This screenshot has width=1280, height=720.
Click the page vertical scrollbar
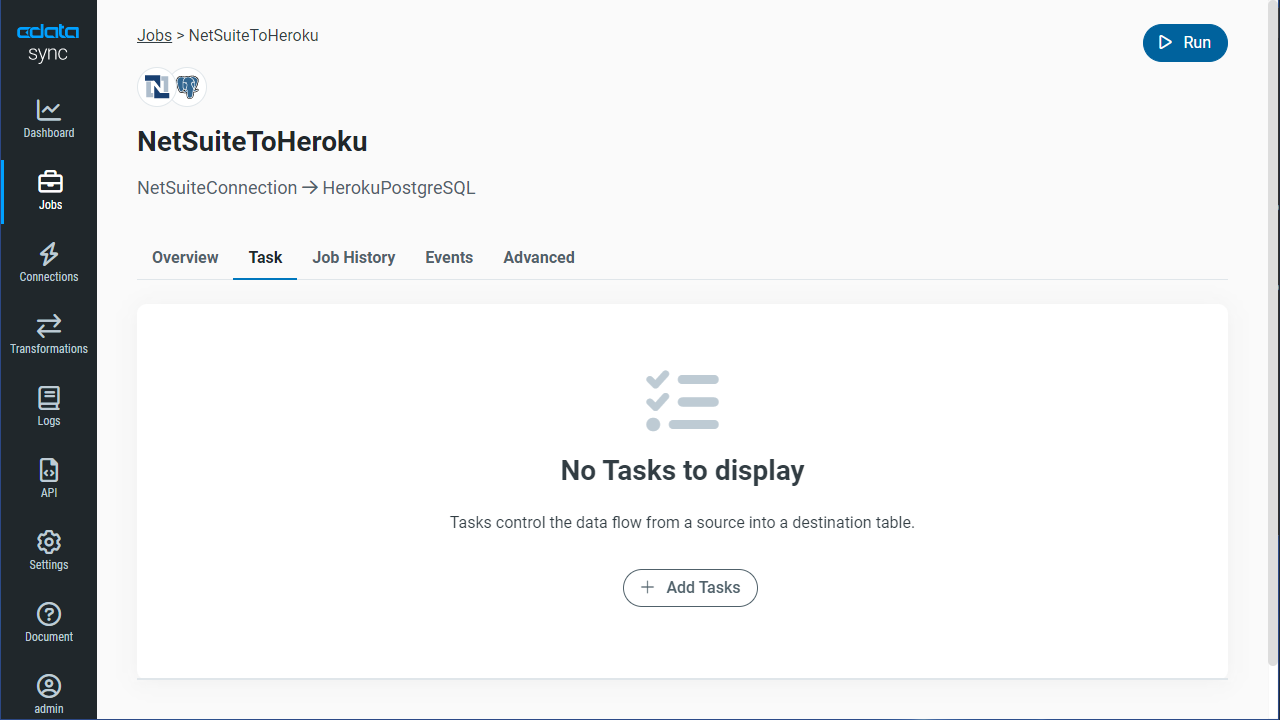click(1273, 333)
